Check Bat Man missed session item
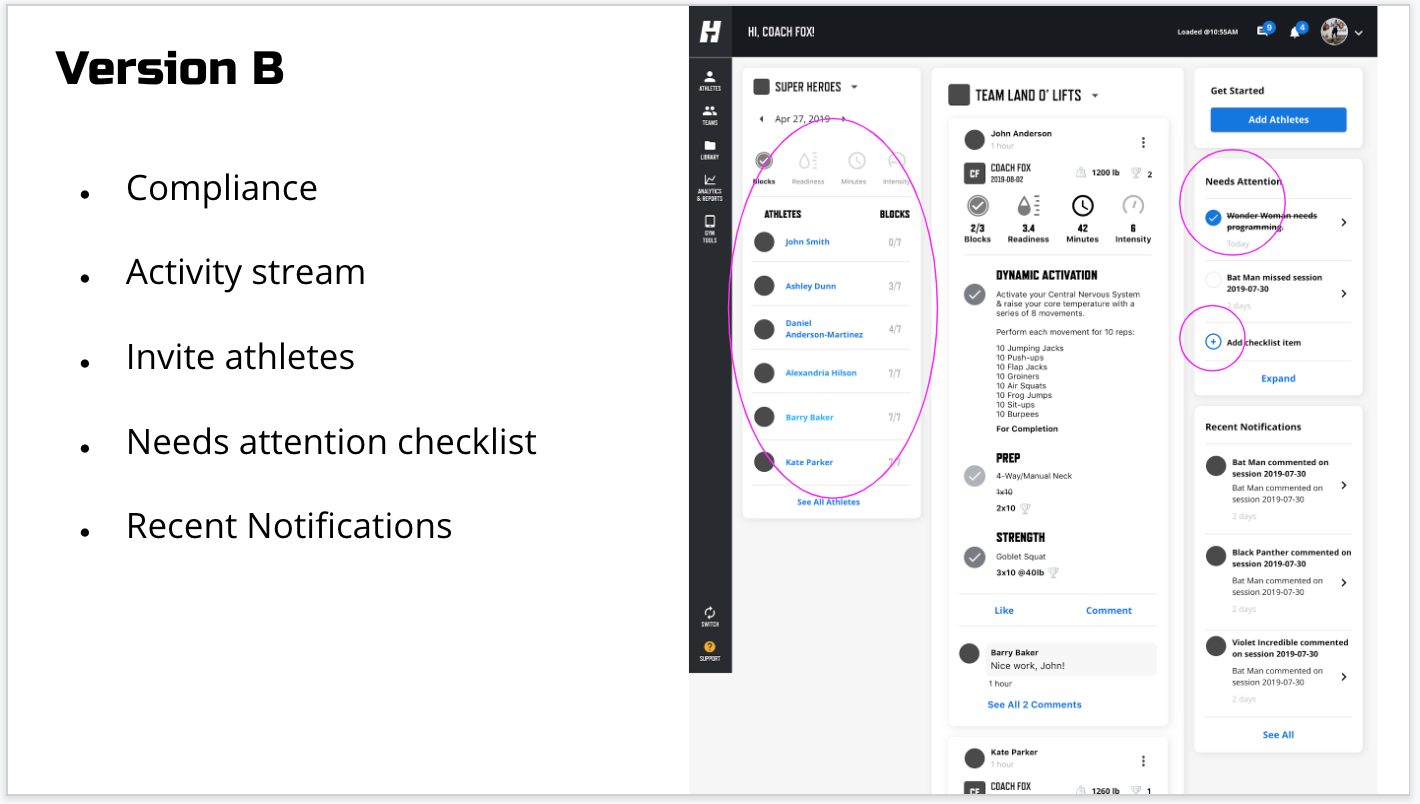This screenshot has width=1420, height=804. 1213,279
